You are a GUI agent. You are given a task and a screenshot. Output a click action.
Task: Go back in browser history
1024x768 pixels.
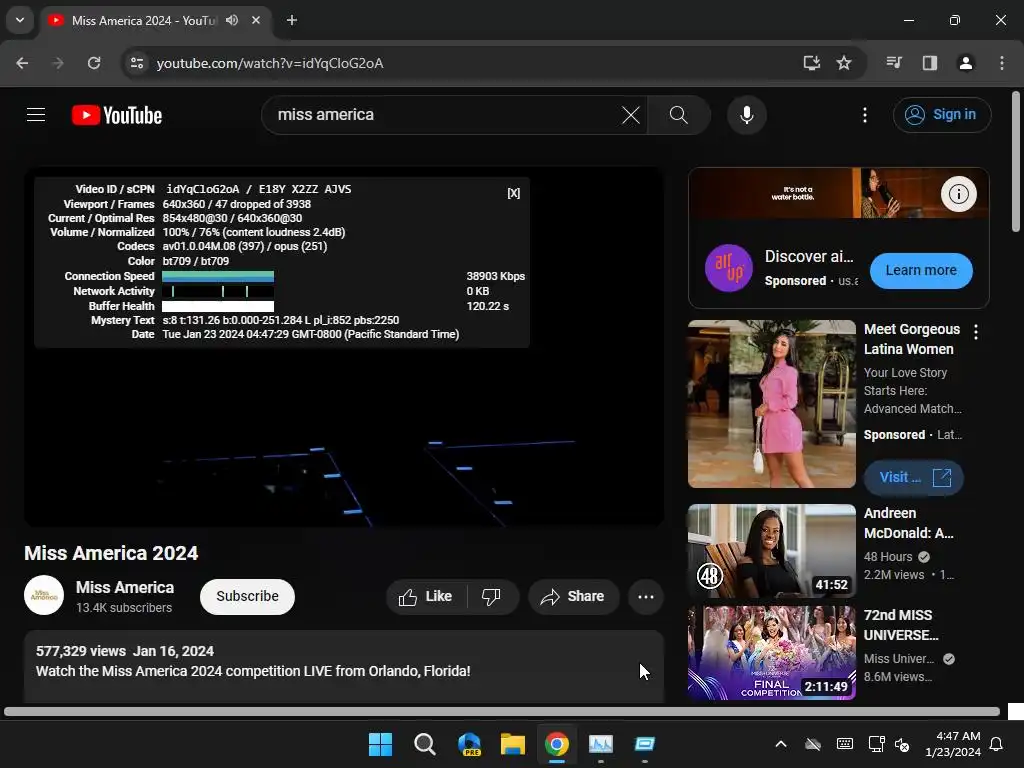pos(22,63)
